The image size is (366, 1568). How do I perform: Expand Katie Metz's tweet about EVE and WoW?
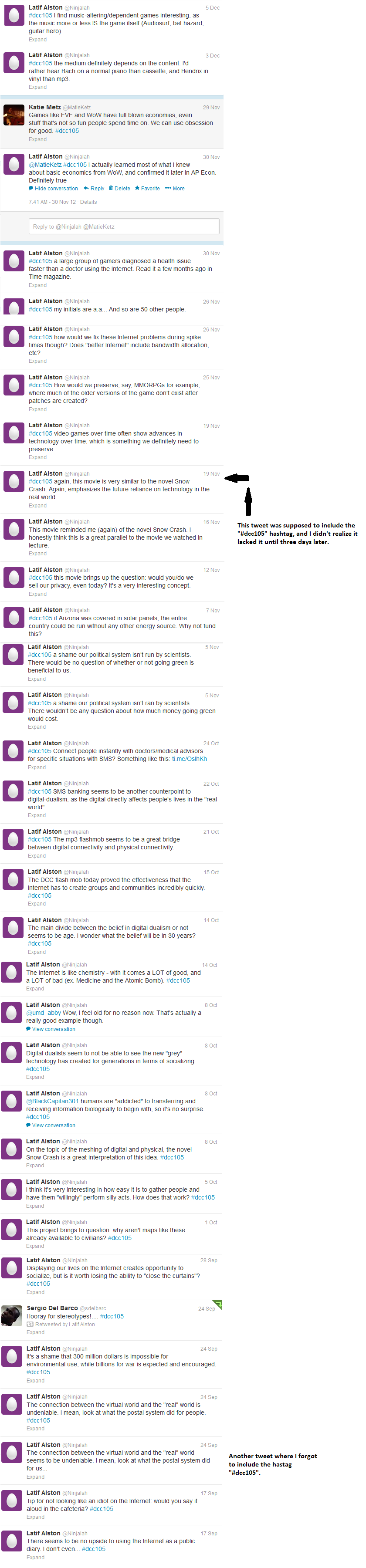(38, 139)
